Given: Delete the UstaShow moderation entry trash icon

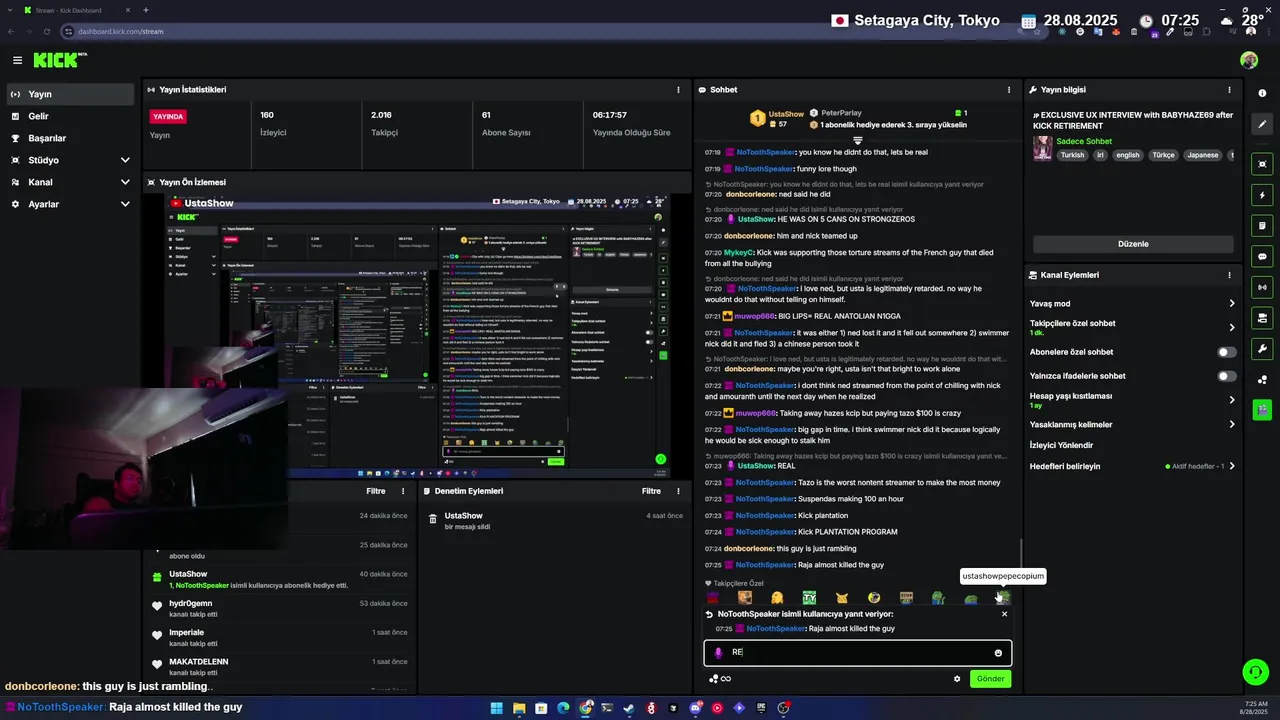Looking at the screenshot, I should point(433,519).
